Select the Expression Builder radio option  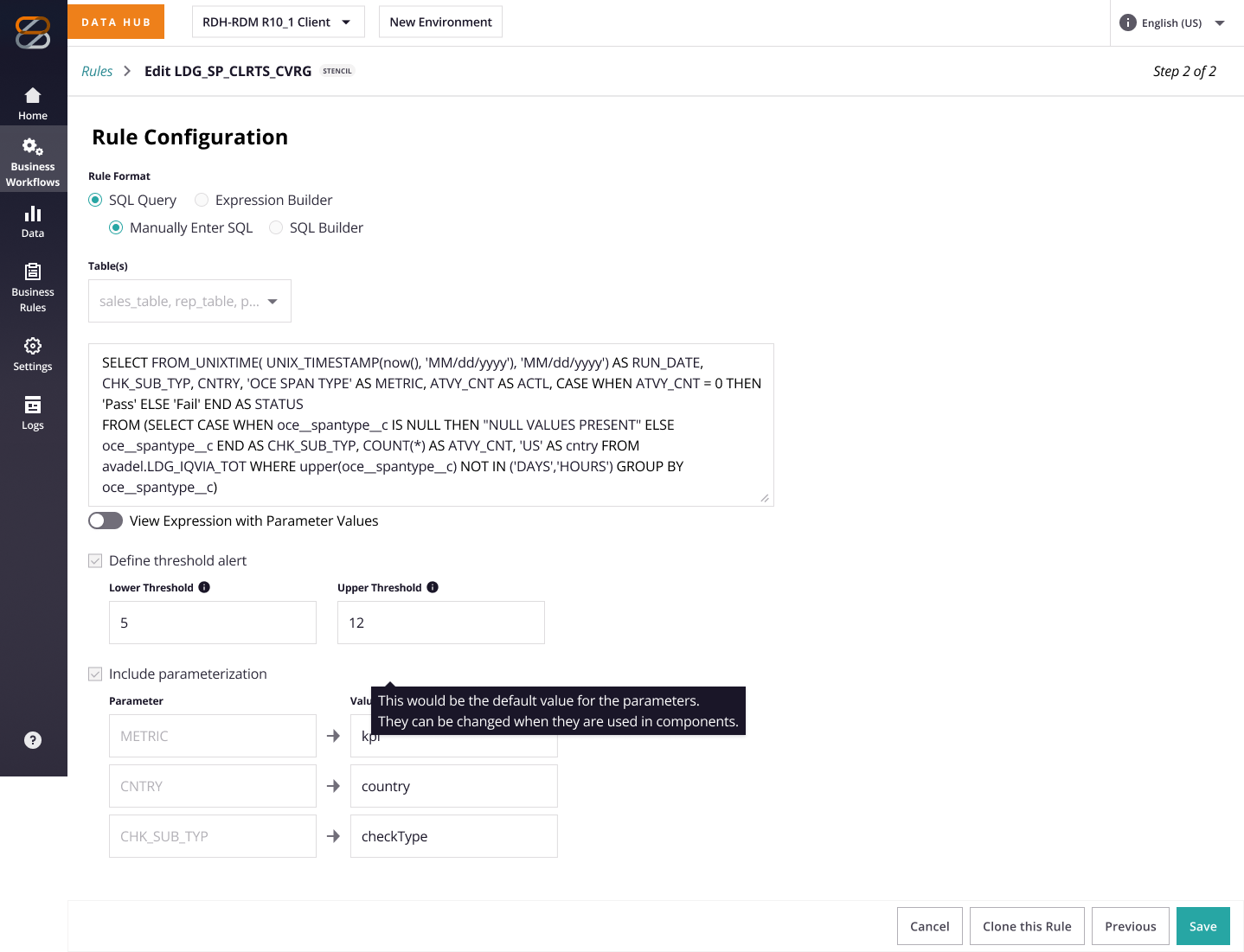202,200
